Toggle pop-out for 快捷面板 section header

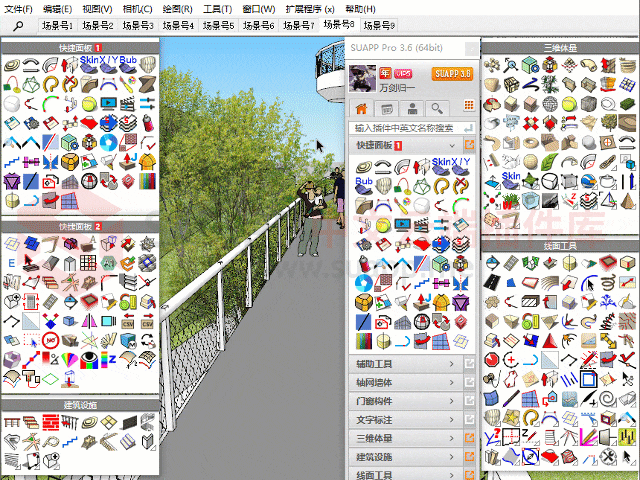tap(469, 146)
